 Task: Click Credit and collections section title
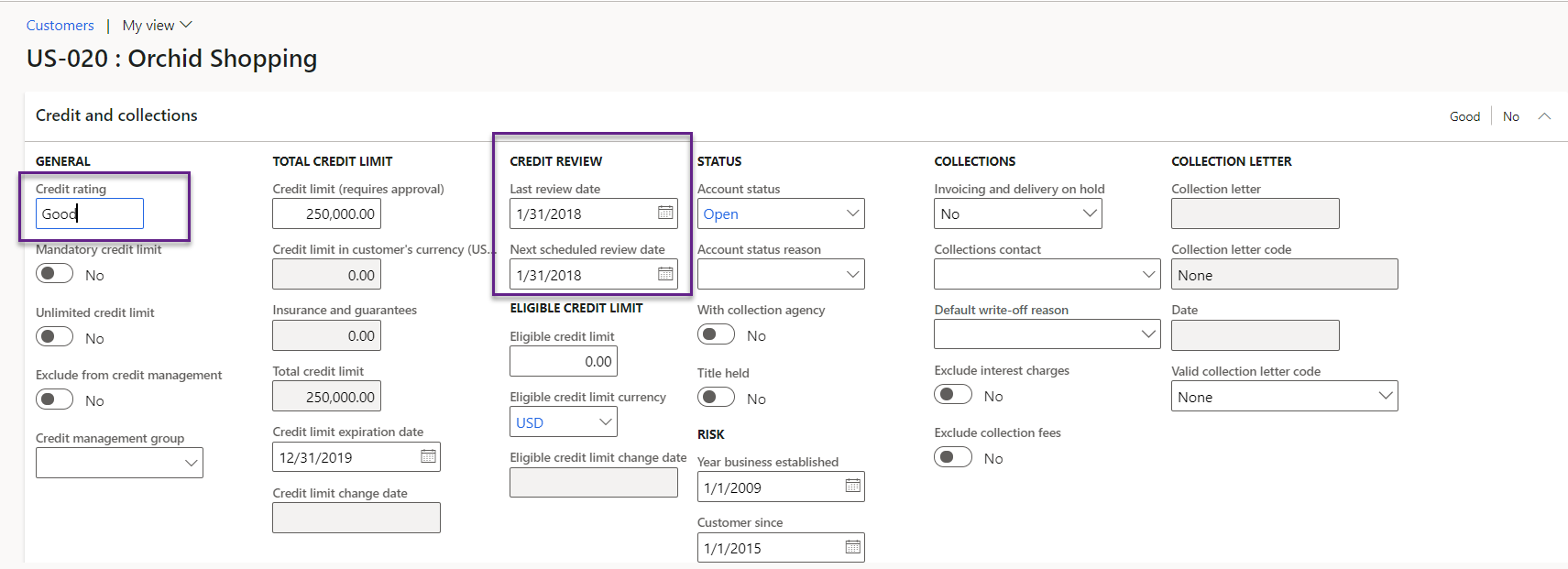click(x=116, y=115)
